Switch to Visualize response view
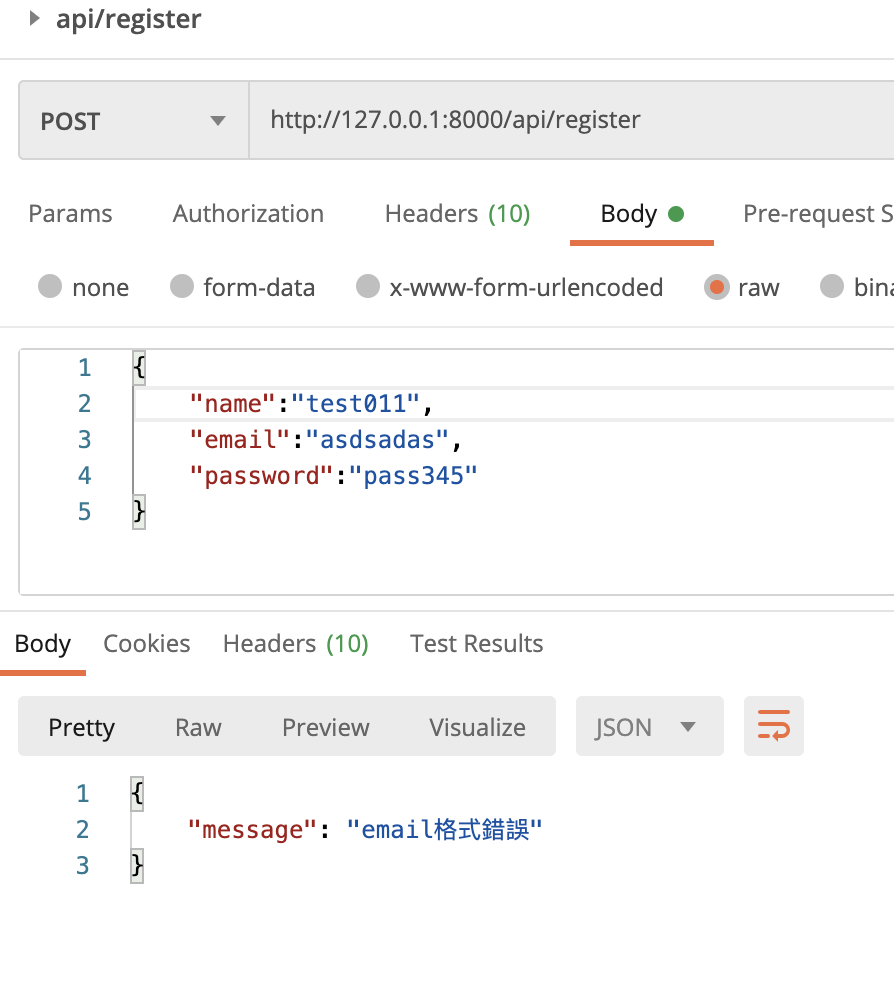The height and width of the screenshot is (1004, 894). click(x=477, y=727)
